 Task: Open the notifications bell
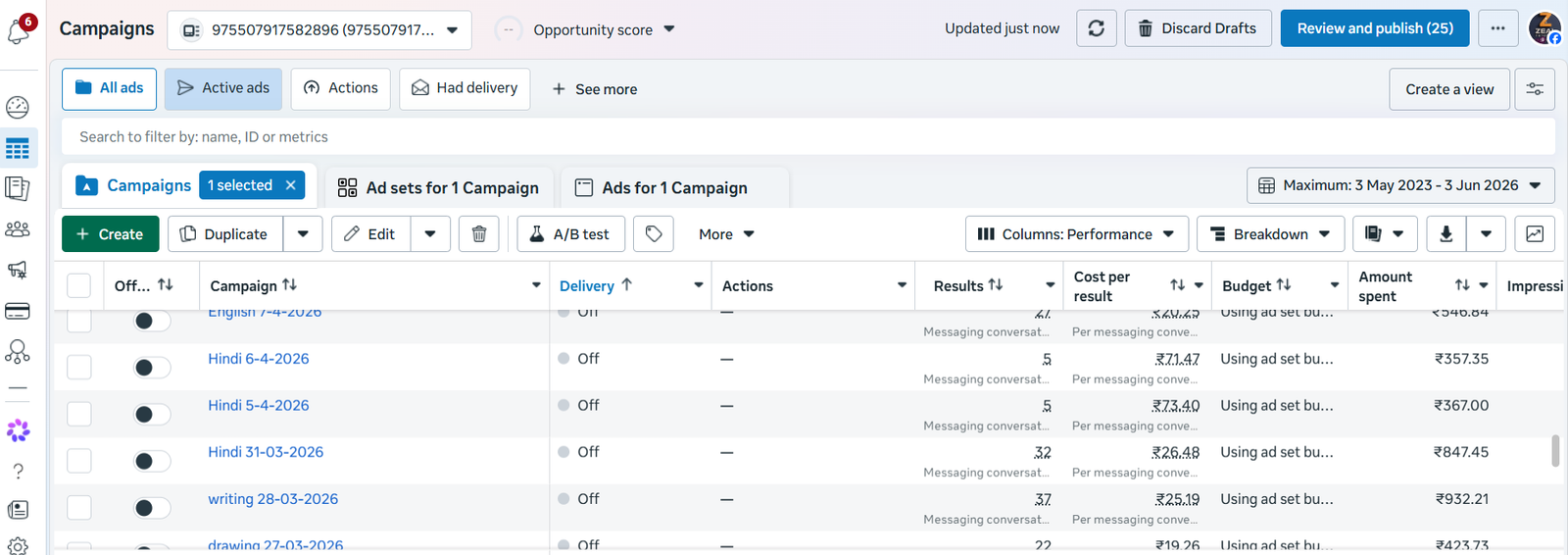(18, 31)
